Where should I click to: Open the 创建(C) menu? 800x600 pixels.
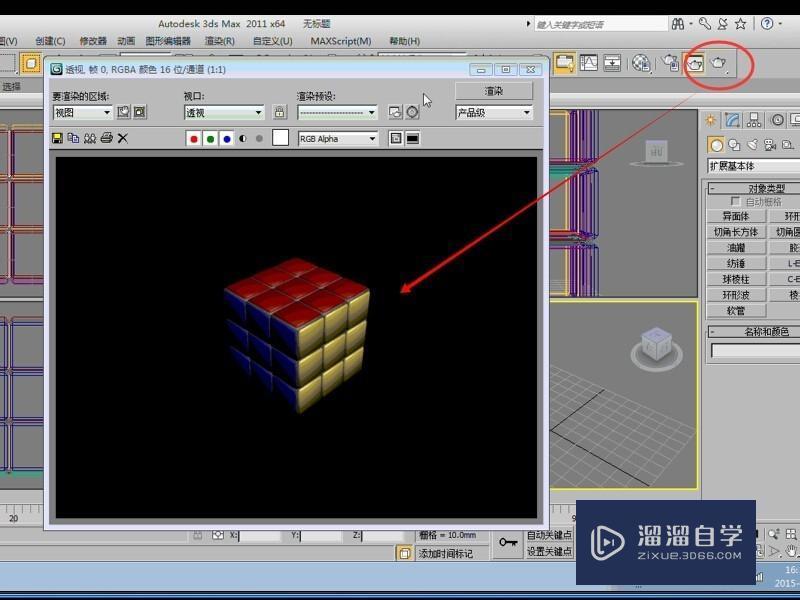tap(50, 41)
